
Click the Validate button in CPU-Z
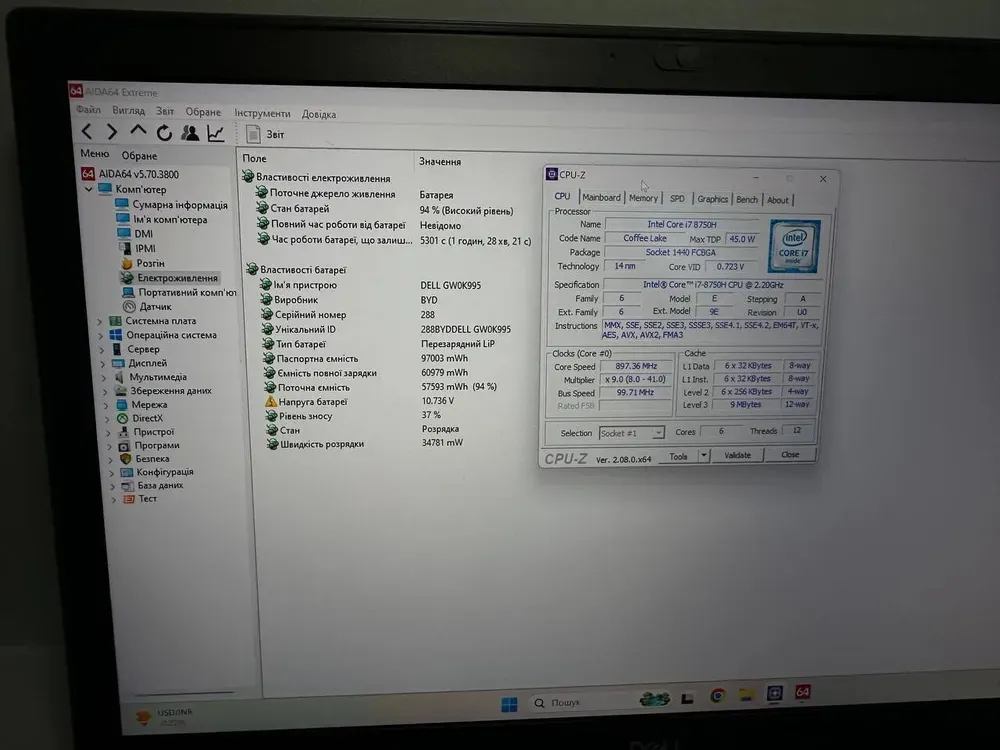(x=737, y=455)
